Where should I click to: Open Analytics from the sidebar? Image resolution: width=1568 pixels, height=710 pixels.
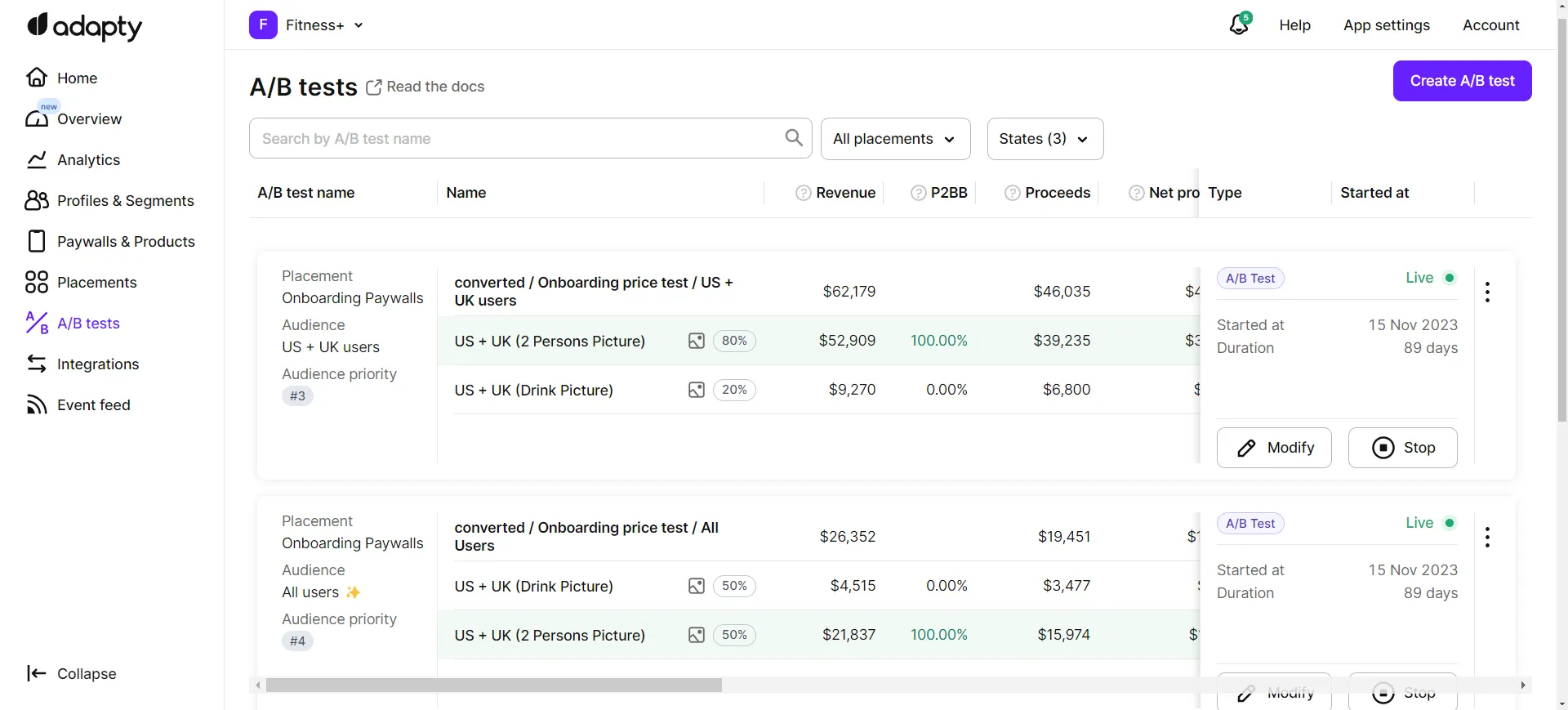tap(88, 160)
